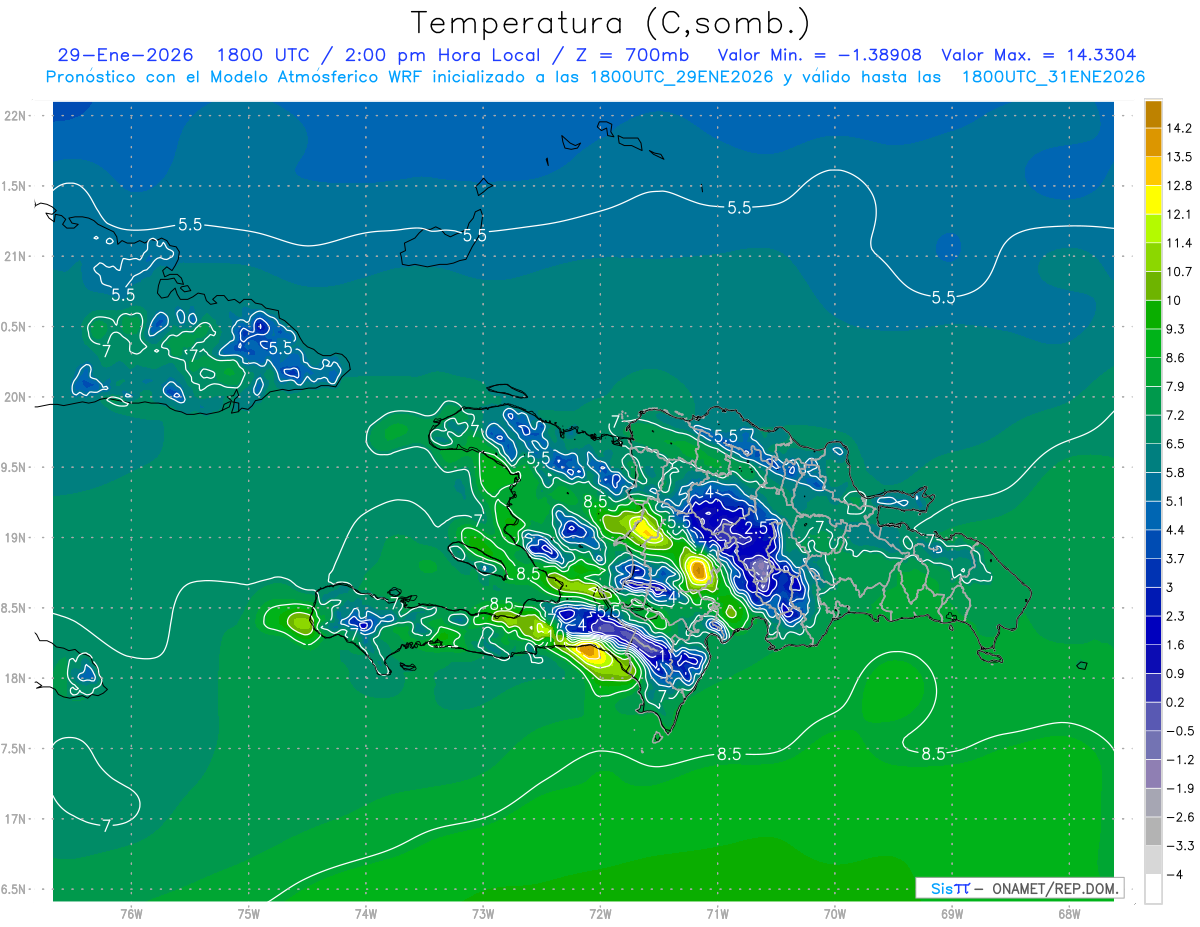Click the '2.5' contour label on the map

coord(757,528)
